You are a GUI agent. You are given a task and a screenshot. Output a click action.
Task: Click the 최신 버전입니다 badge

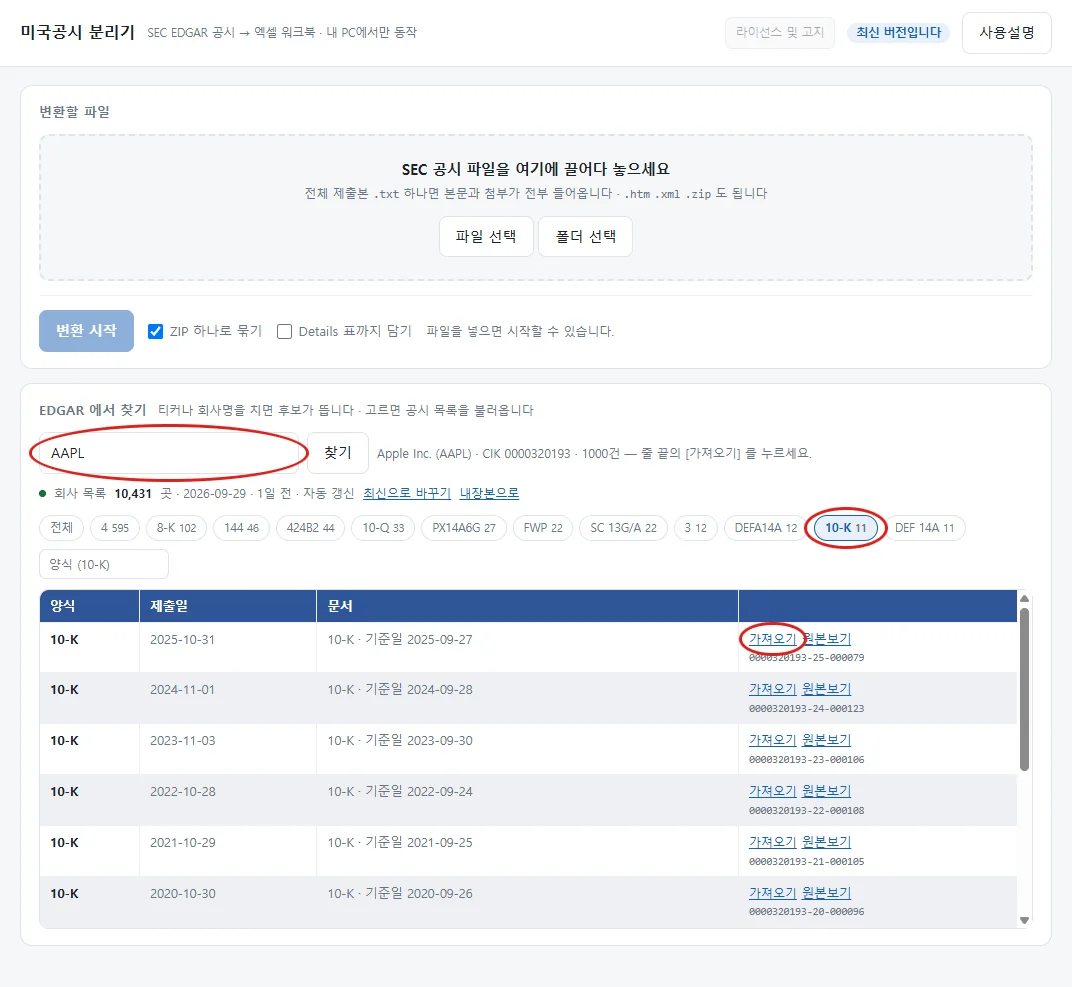pyautogui.click(x=898, y=33)
